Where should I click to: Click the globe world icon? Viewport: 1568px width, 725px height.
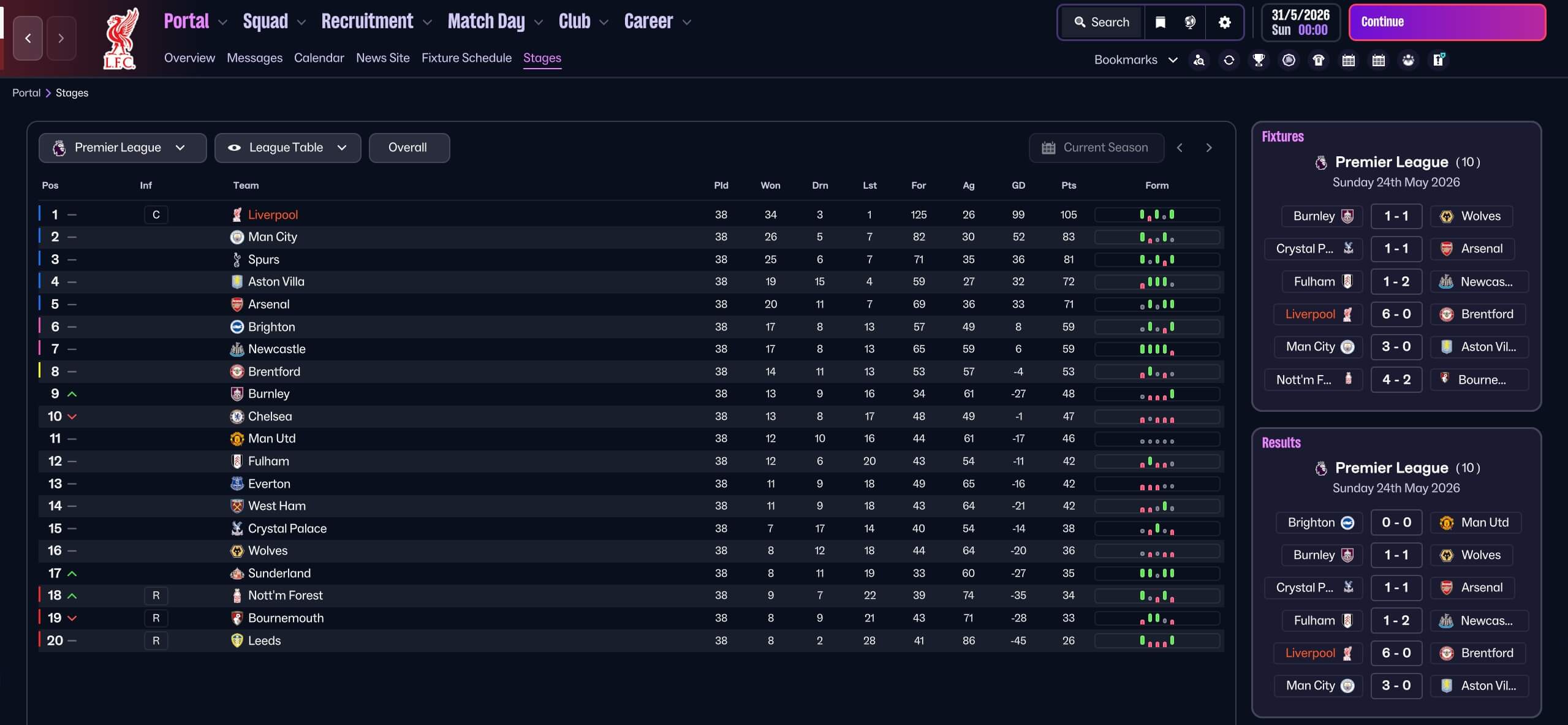(x=1190, y=22)
